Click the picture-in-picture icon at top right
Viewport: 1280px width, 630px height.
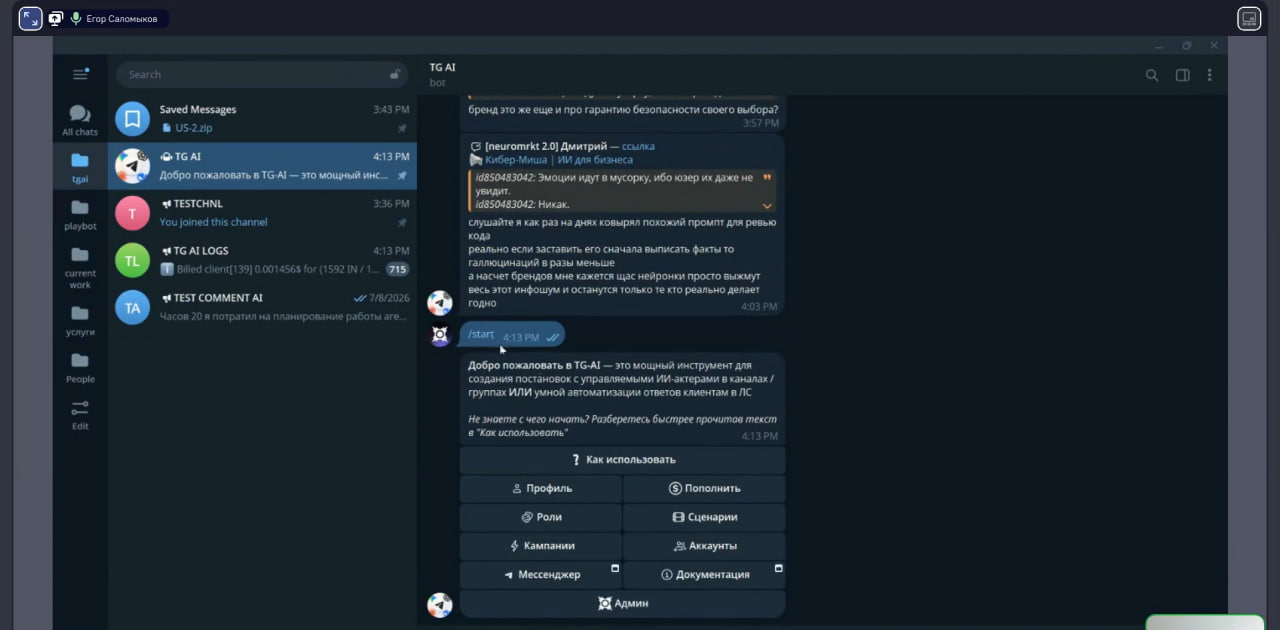tap(1248, 18)
